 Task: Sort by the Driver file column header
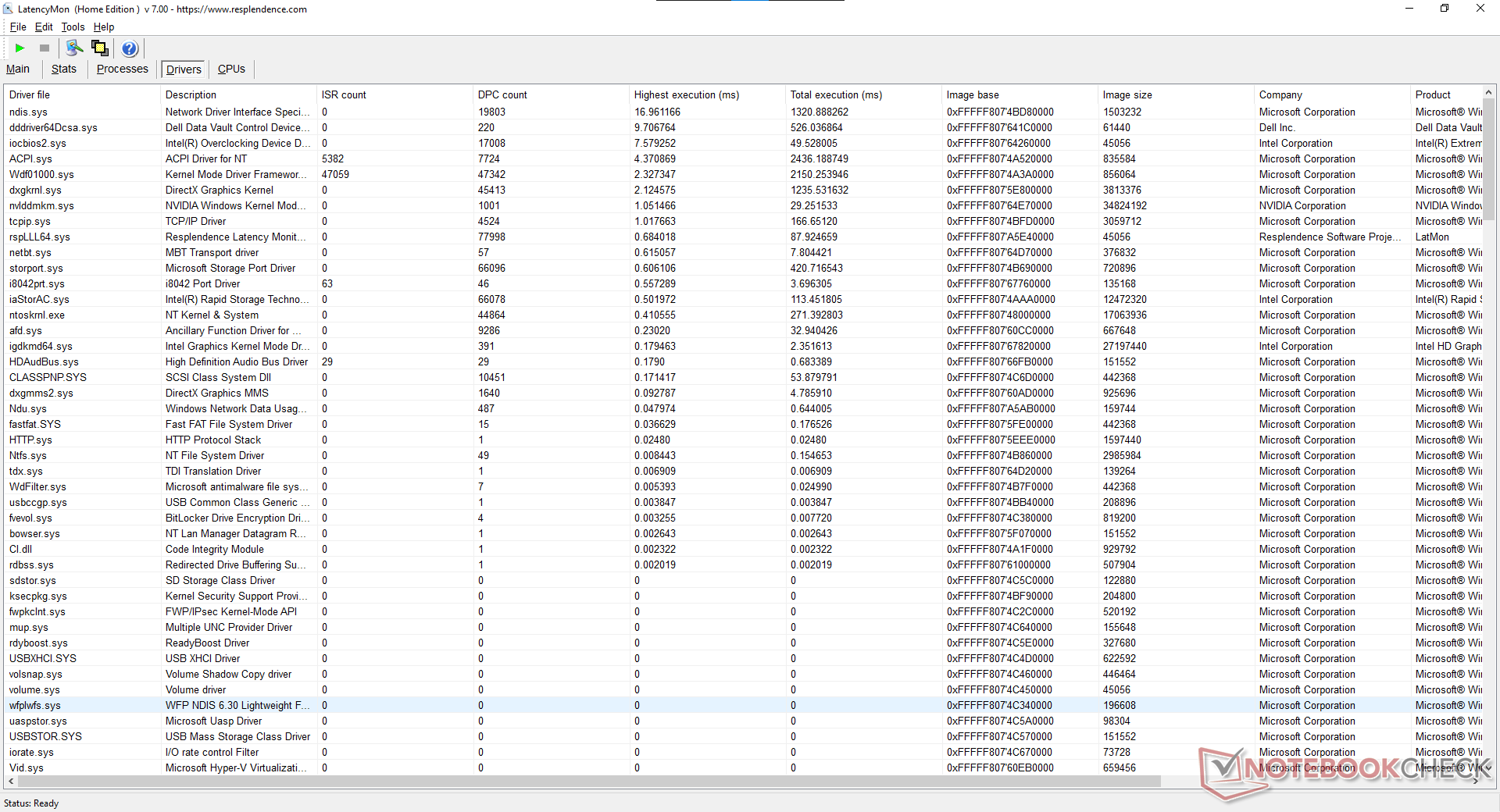point(82,94)
